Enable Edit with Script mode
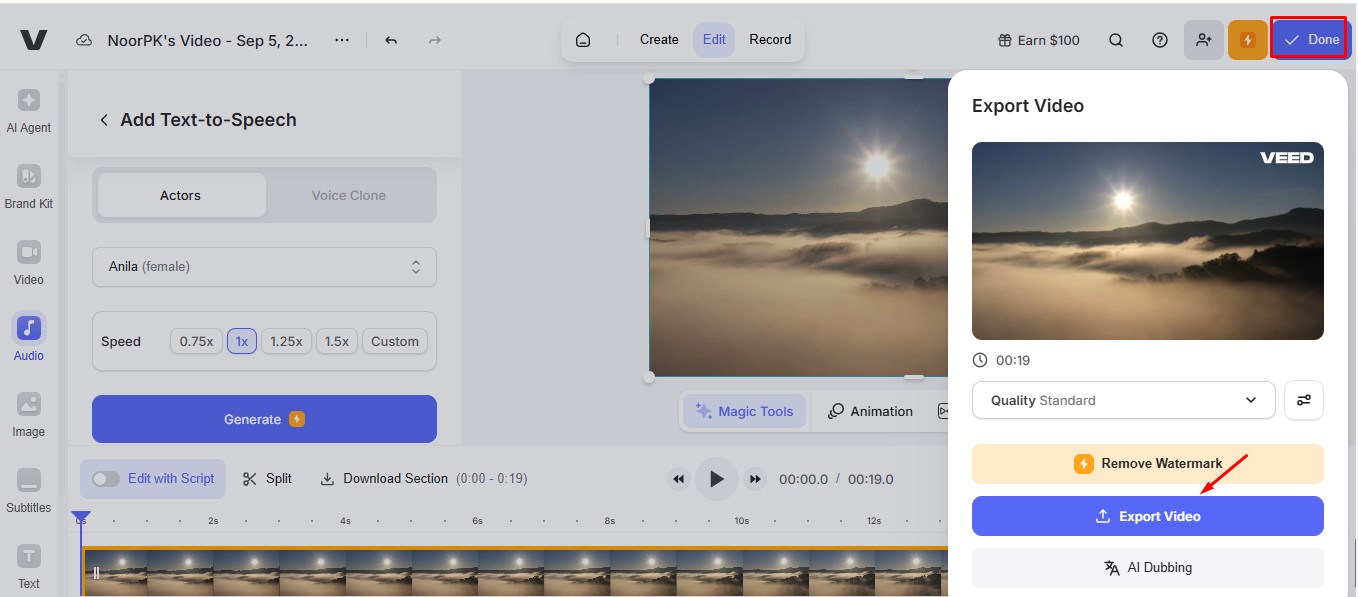The image size is (1358, 597). [108, 478]
